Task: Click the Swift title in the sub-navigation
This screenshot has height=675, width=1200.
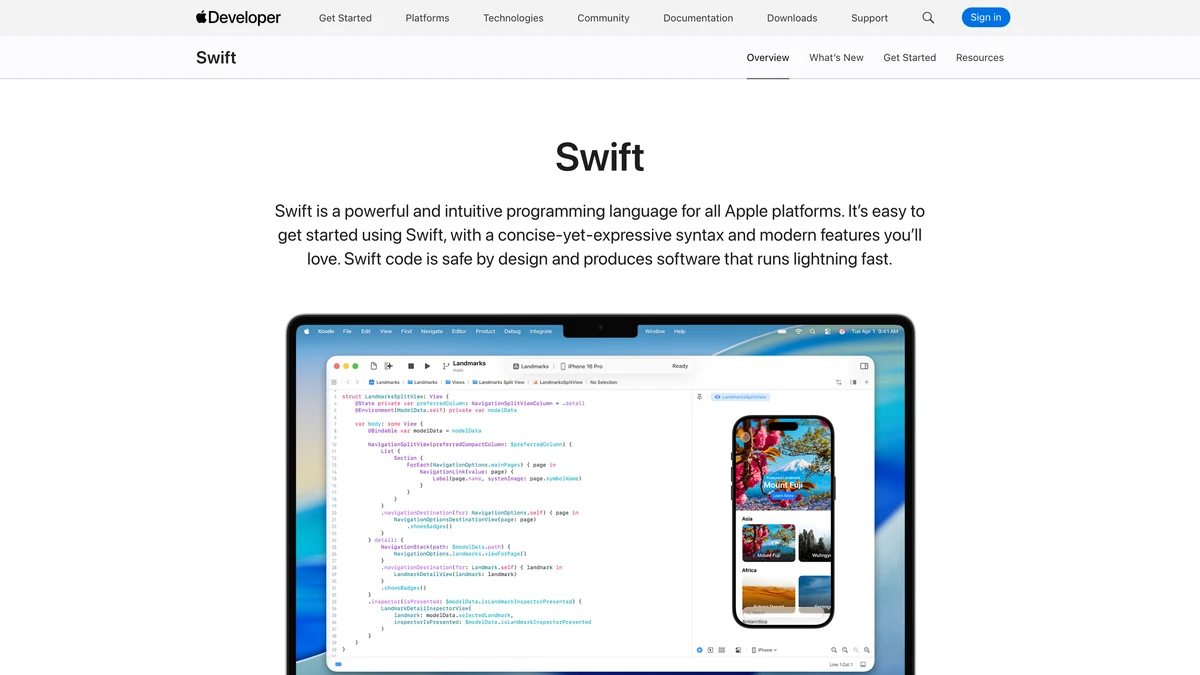Action: click(x=216, y=58)
